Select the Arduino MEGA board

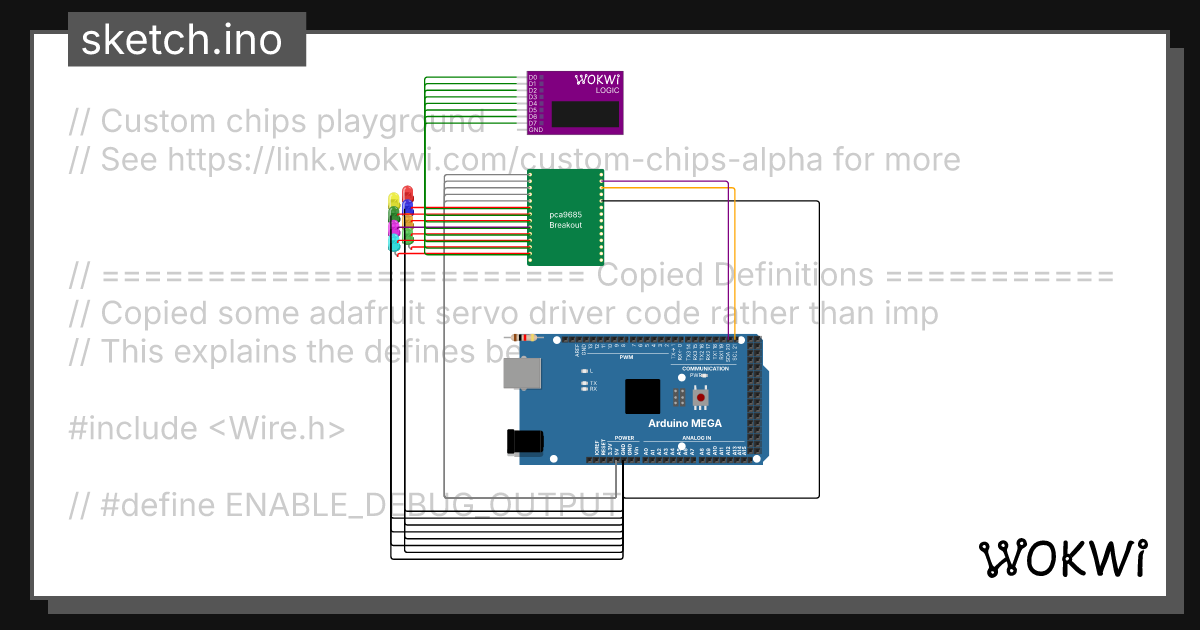point(644,400)
